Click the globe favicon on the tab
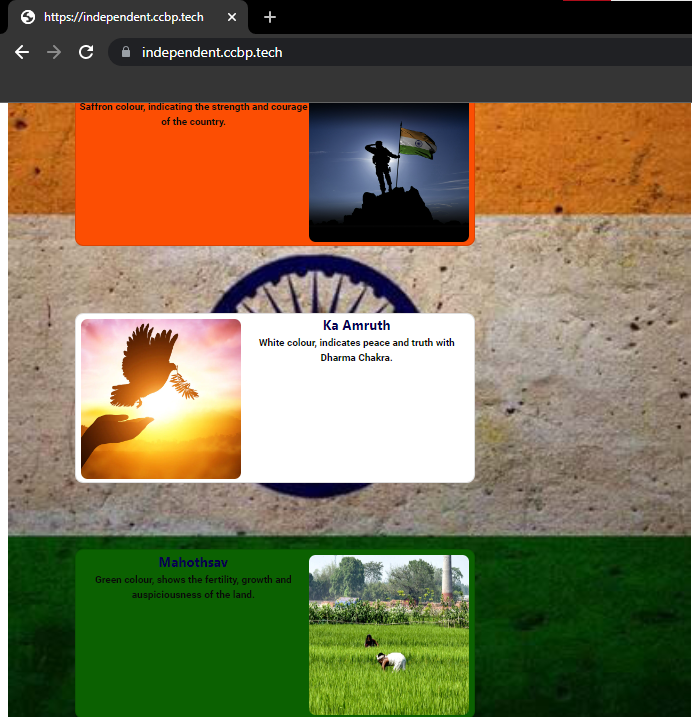This screenshot has width=692, height=717. click(x=28, y=17)
